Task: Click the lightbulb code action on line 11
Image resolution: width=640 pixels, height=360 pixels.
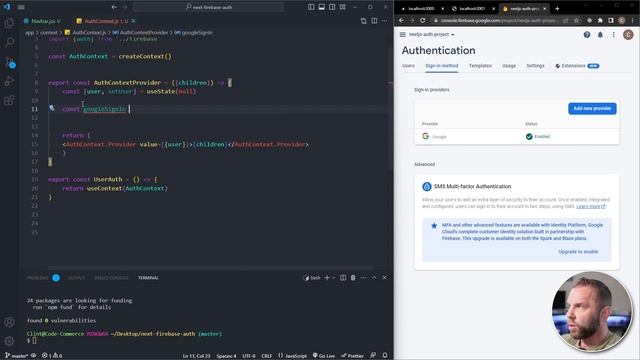Action: (52, 108)
